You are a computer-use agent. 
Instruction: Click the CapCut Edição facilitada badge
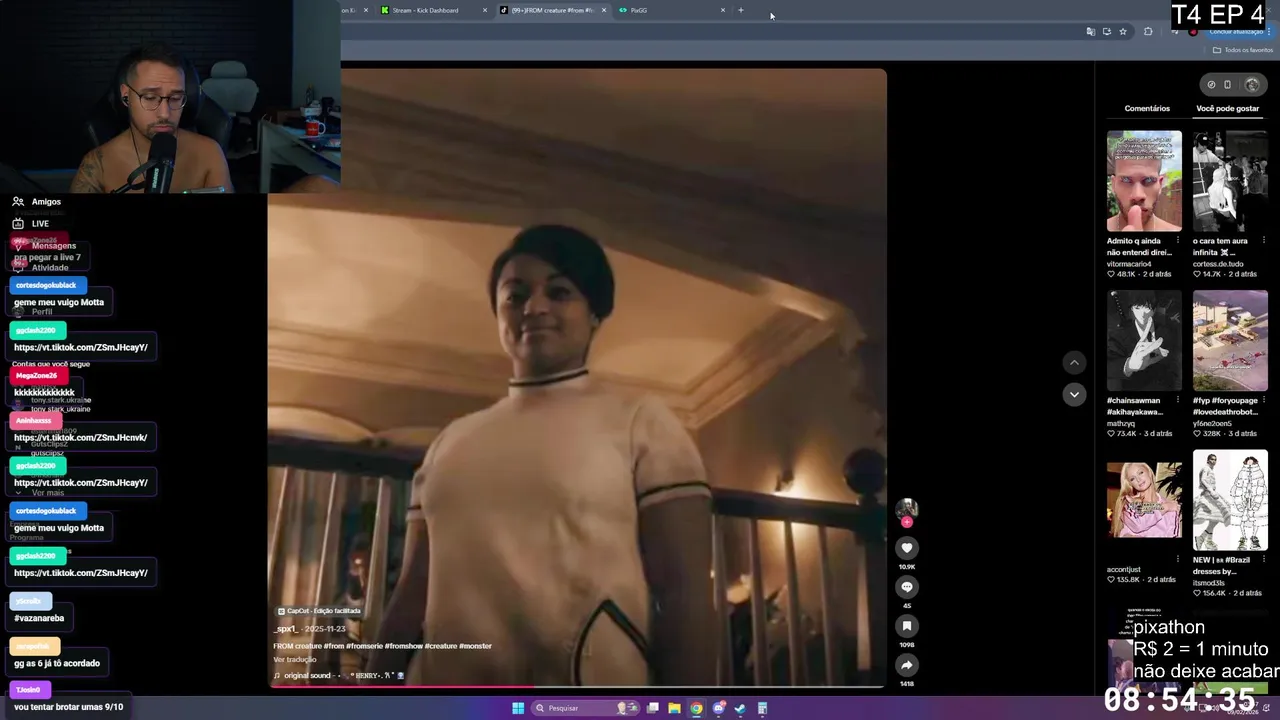320,611
